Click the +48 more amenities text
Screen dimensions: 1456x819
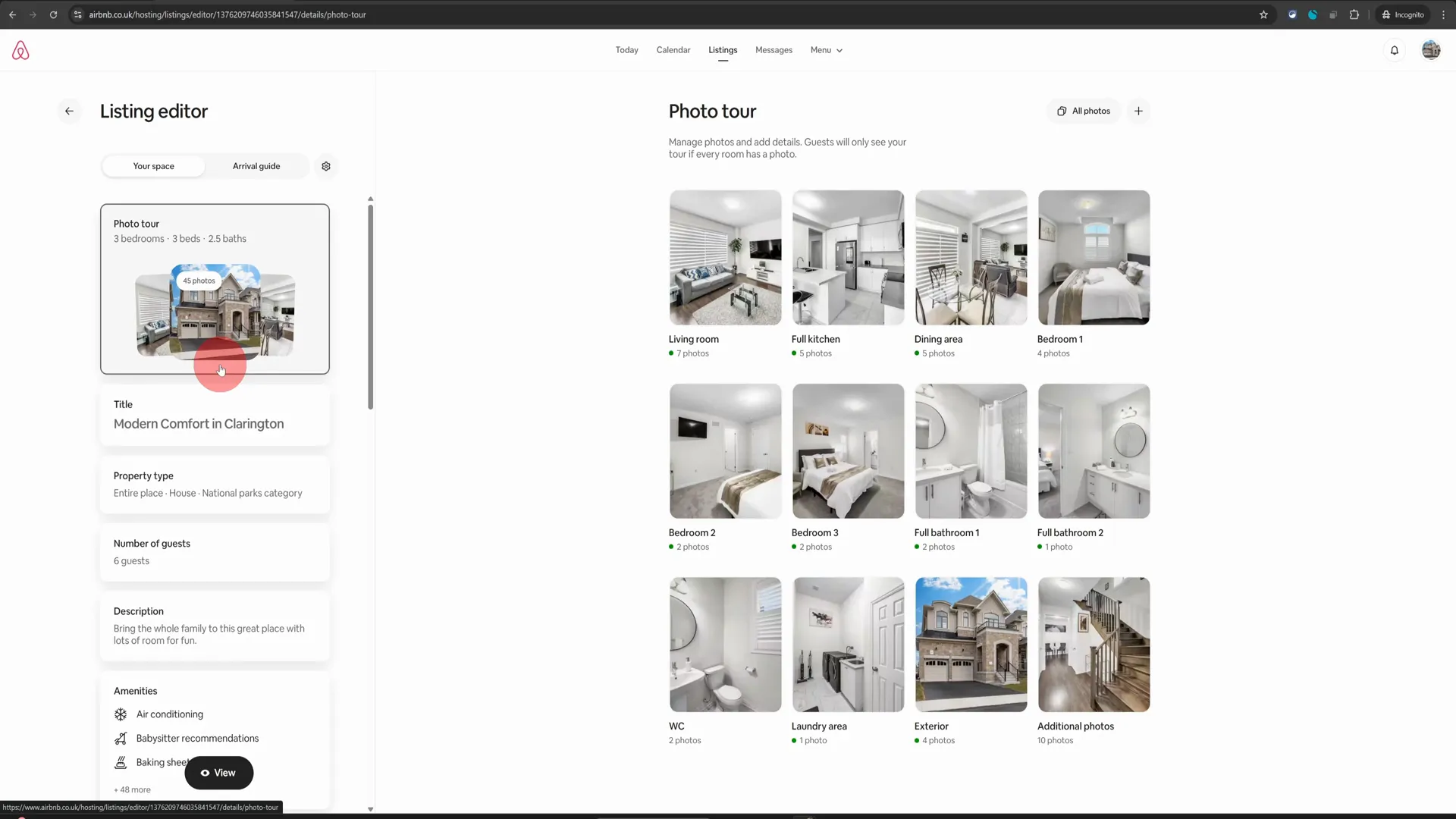pos(132,789)
